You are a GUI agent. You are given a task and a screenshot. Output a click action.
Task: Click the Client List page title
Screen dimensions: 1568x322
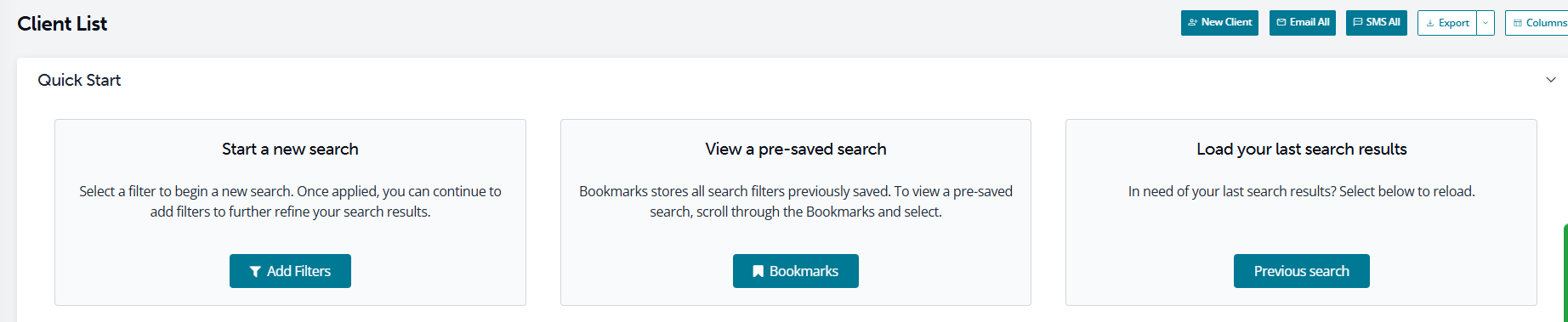coord(62,24)
